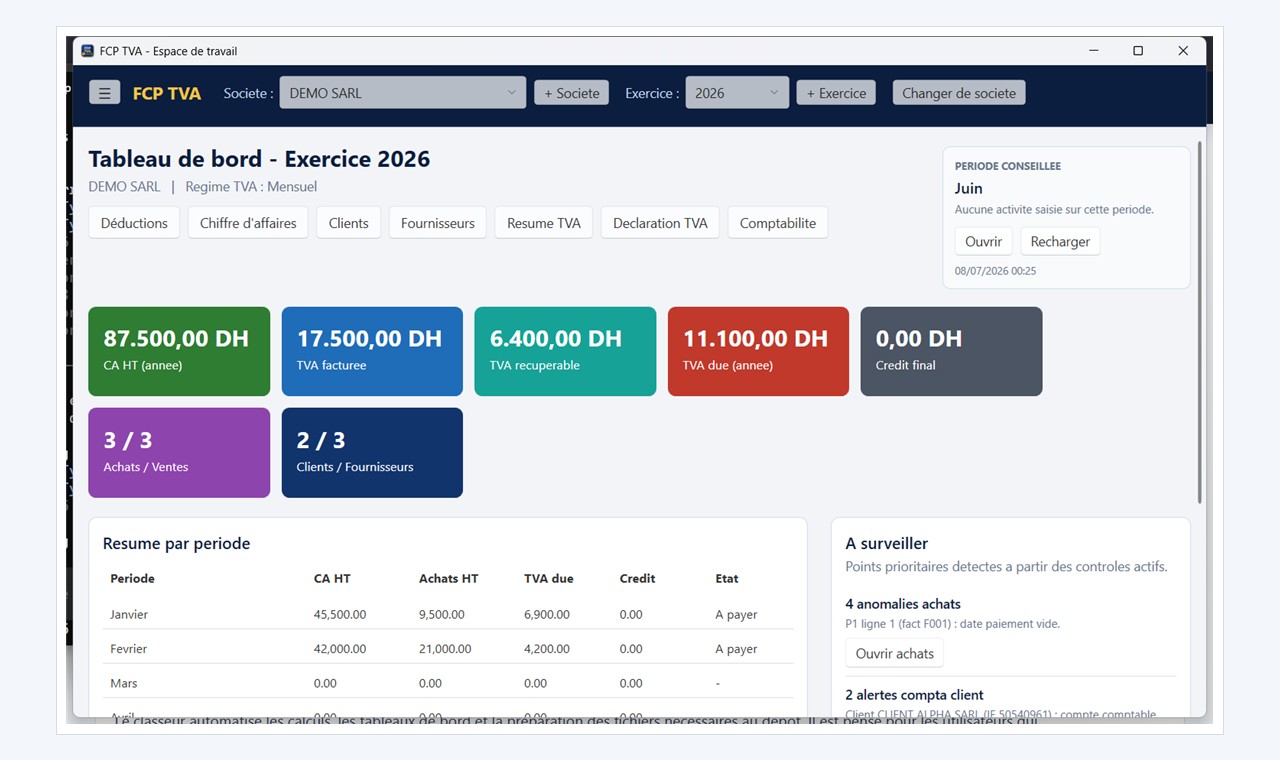Select the navy Clients / Fournisseurs card
The height and width of the screenshot is (760, 1280).
pos(372,452)
